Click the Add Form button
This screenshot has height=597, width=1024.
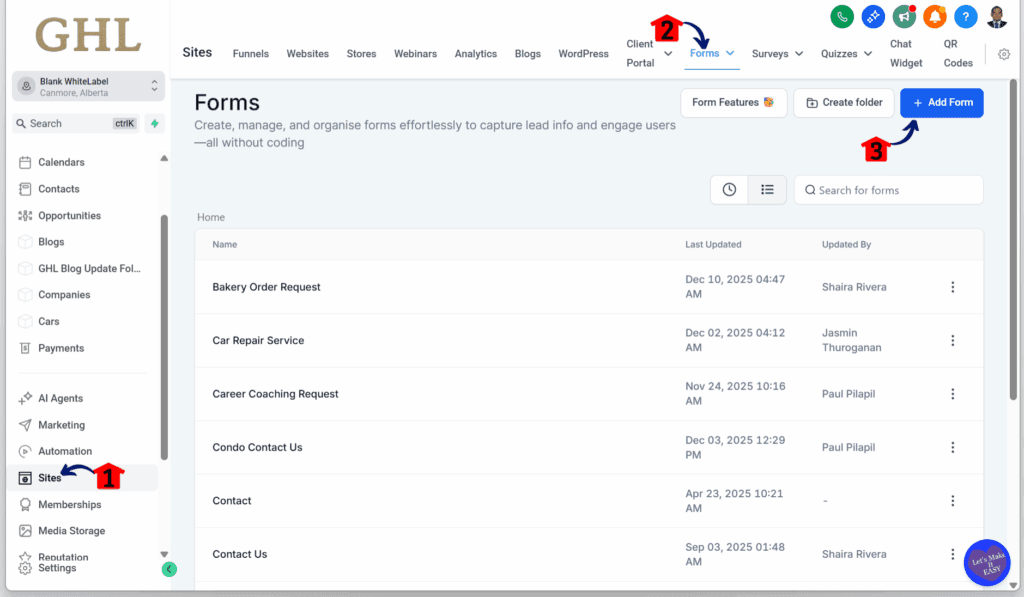coord(941,103)
